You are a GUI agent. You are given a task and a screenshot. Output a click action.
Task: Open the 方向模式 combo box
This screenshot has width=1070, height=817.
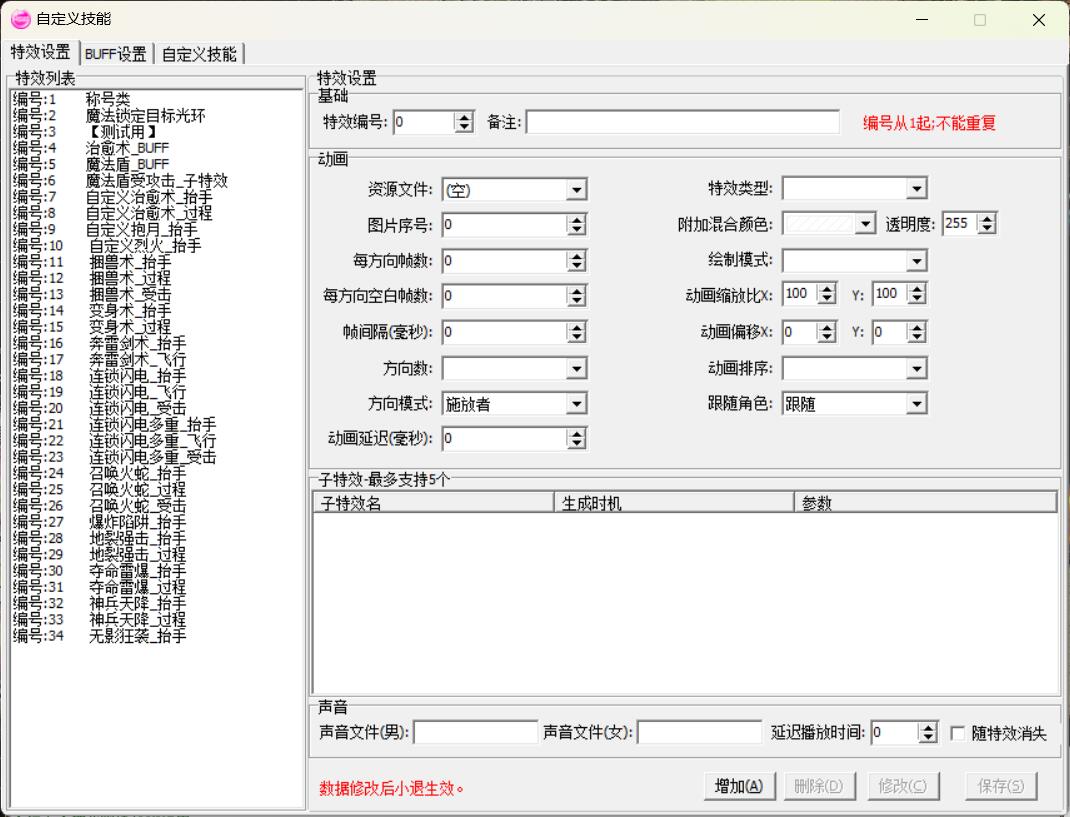point(576,404)
